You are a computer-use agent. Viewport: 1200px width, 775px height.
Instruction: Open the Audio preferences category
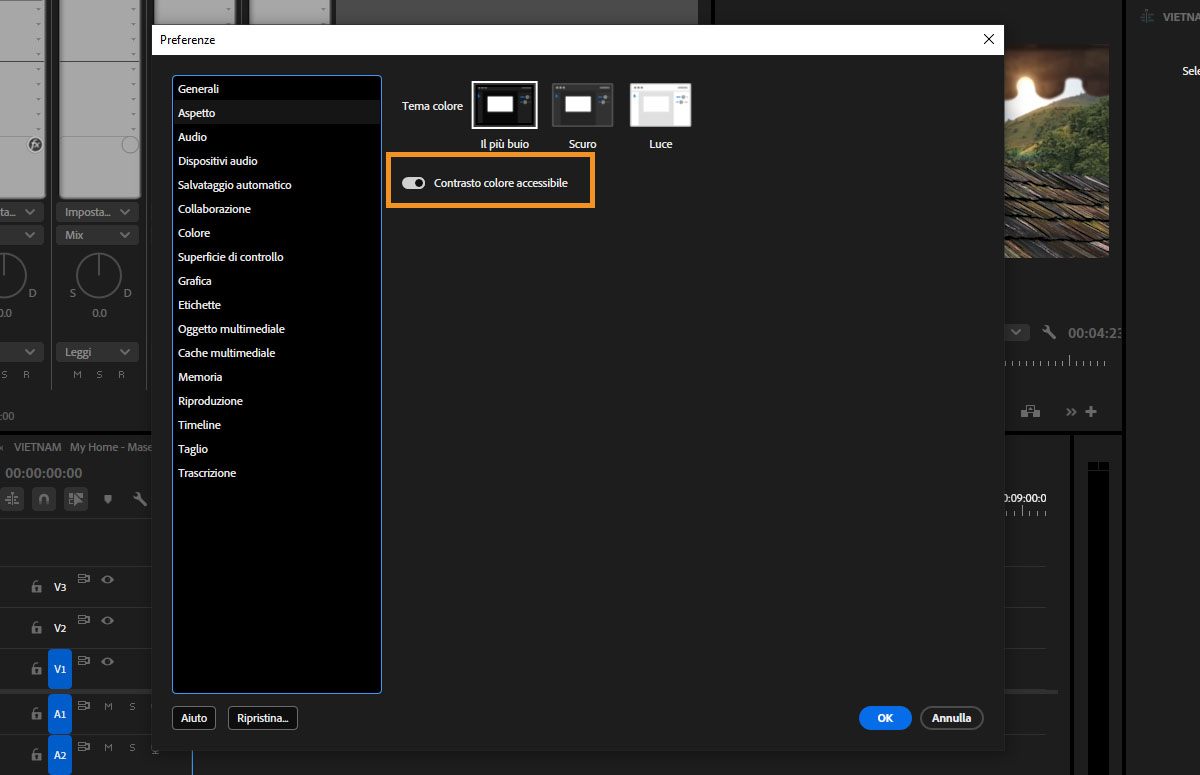tap(277, 137)
